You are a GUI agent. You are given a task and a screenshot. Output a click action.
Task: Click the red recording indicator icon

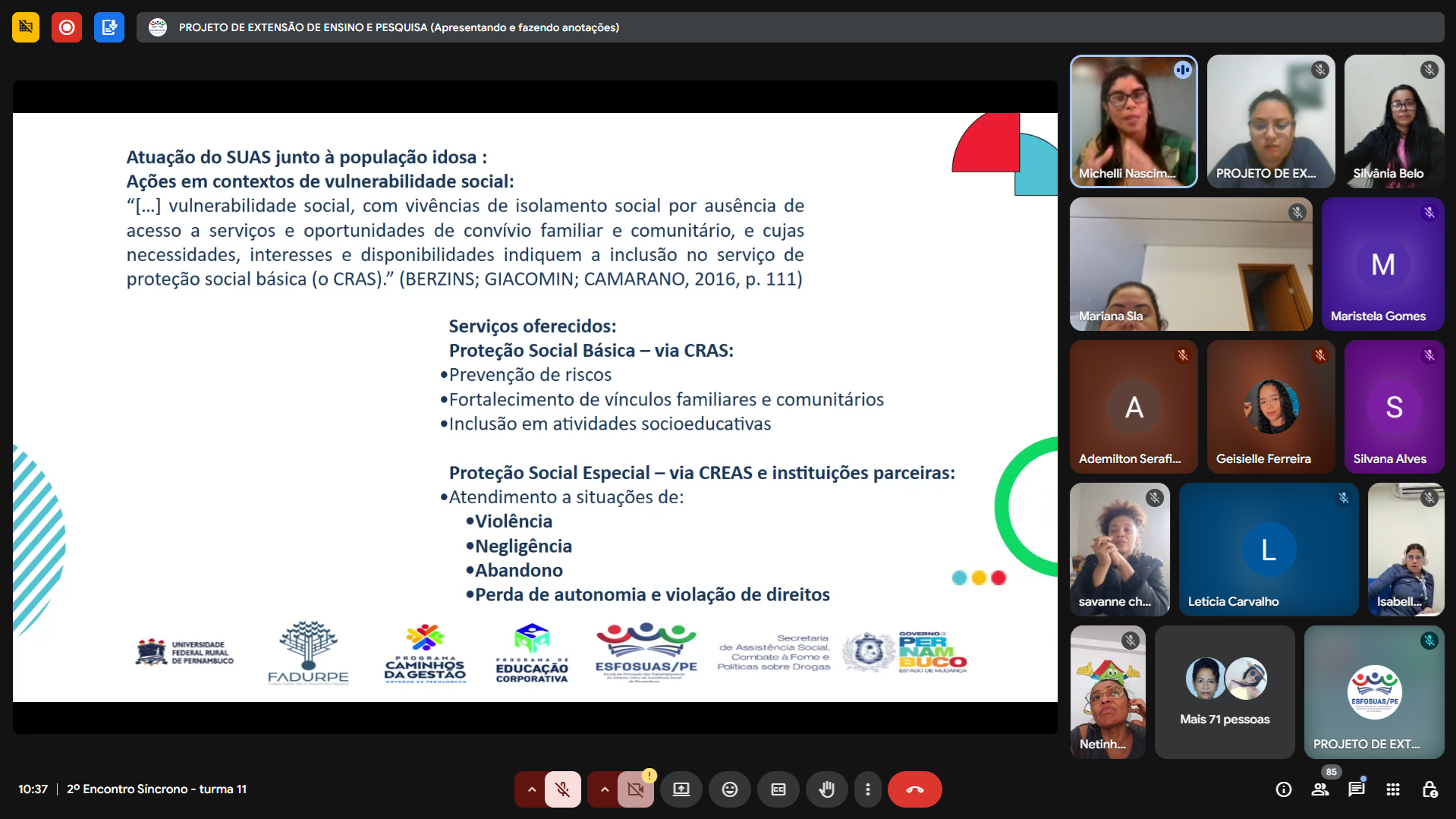tap(67, 27)
